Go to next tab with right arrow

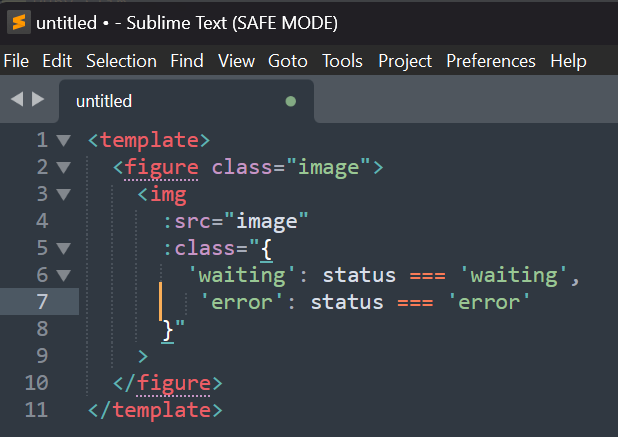[x=38, y=99]
